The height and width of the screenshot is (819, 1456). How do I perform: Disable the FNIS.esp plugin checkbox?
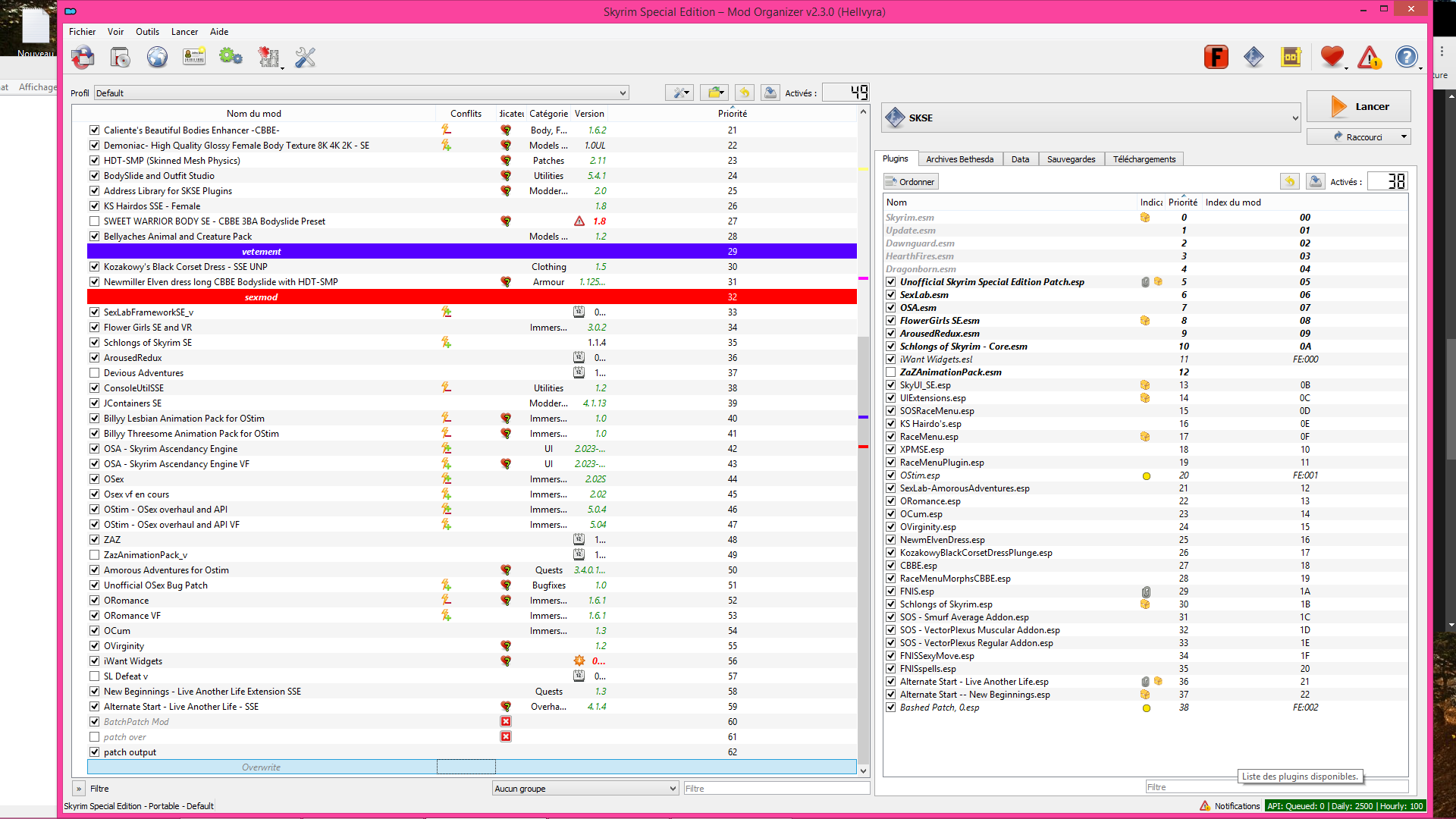tap(891, 591)
